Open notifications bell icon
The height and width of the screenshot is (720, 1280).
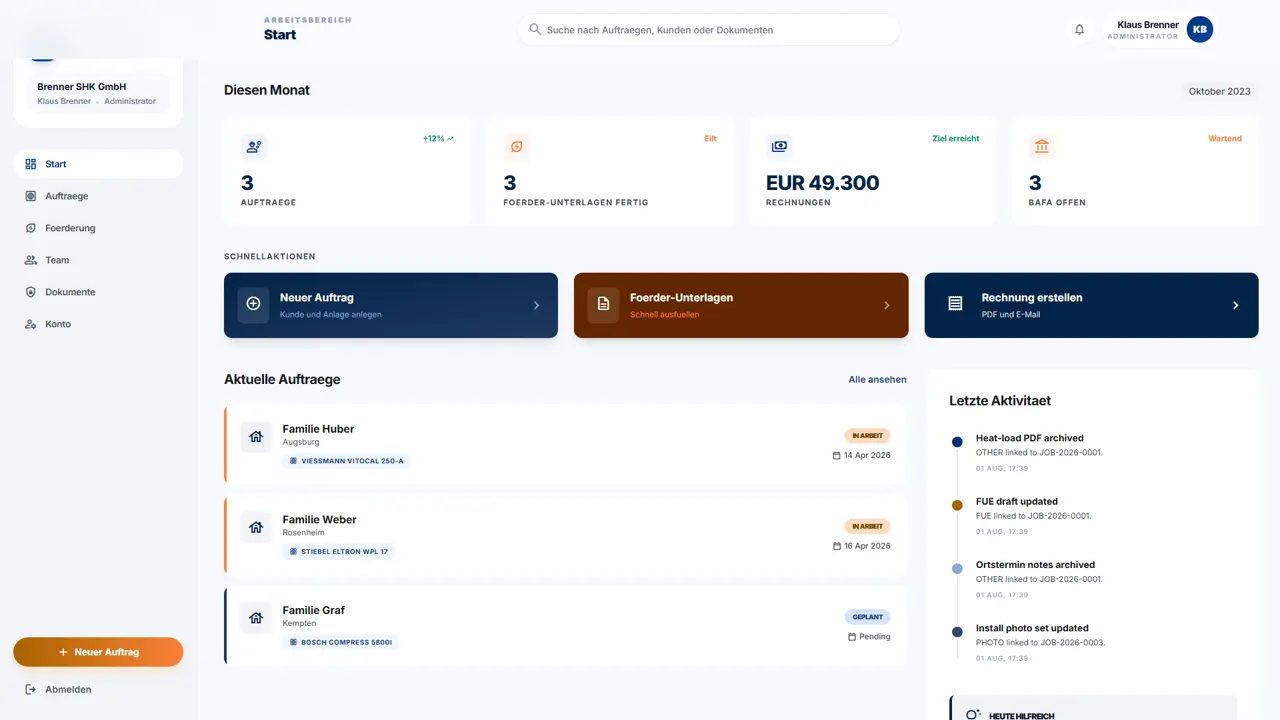point(1079,30)
